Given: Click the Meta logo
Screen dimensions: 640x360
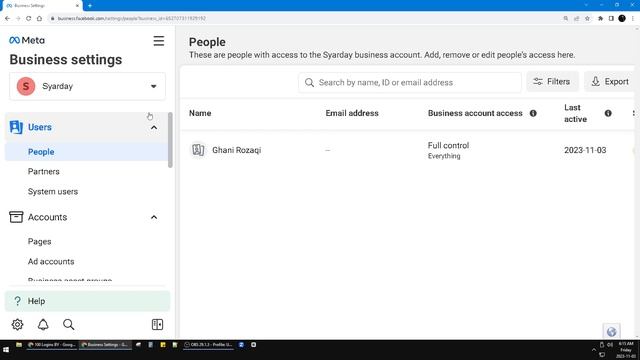Looking at the screenshot, I should (x=27, y=40).
